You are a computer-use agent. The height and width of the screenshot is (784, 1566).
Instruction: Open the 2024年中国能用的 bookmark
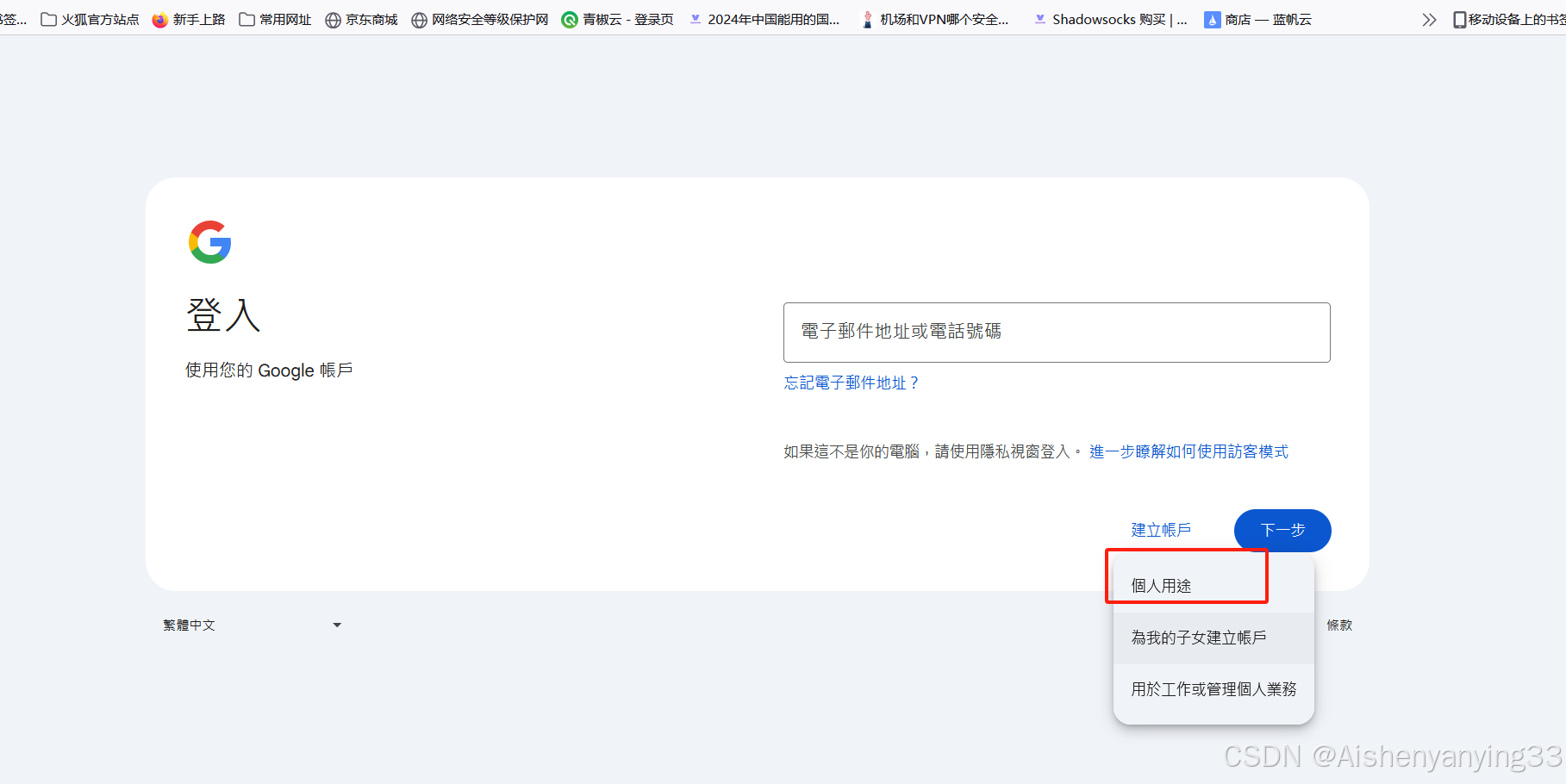point(764,19)
